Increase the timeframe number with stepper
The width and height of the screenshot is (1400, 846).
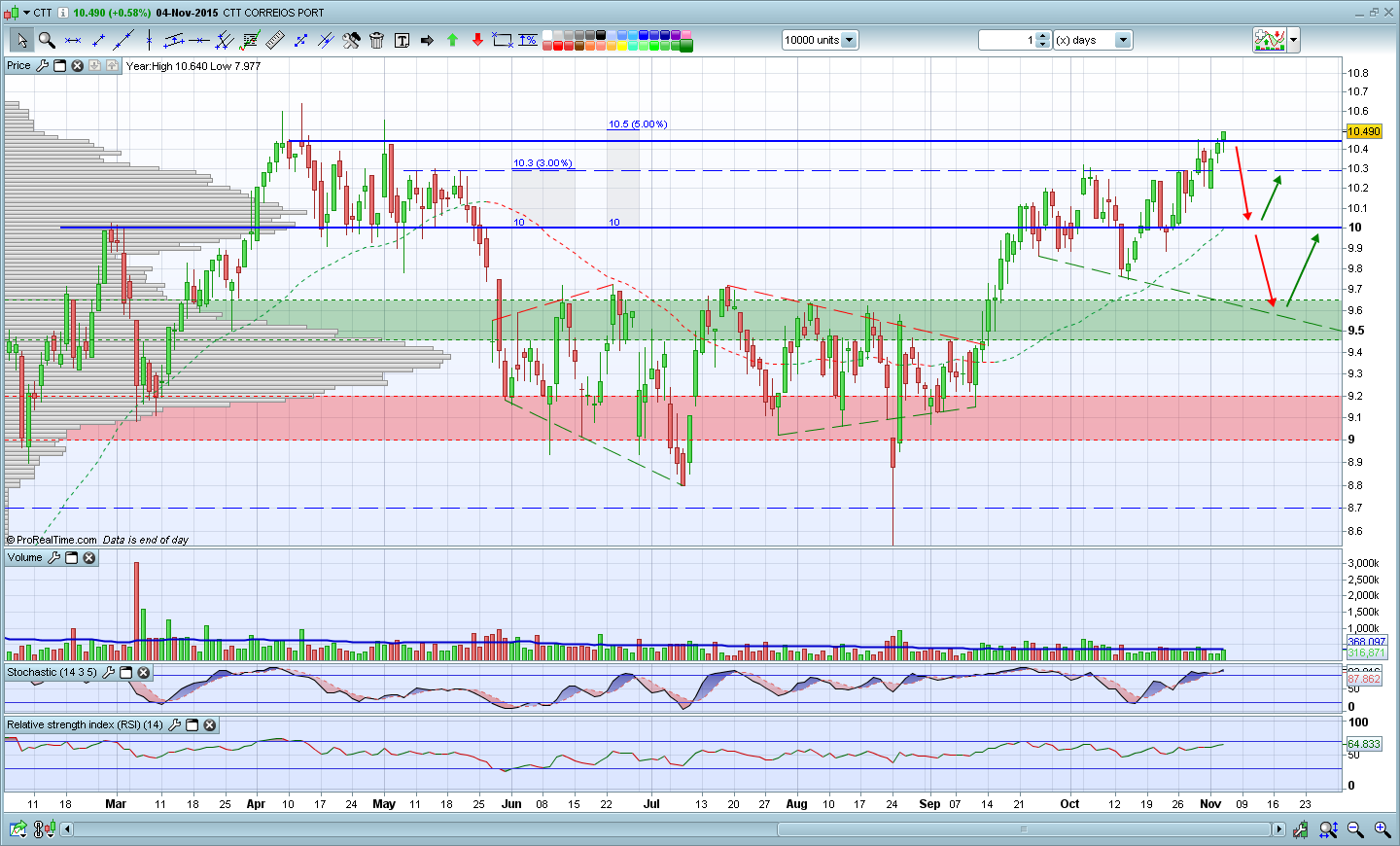1043,36
